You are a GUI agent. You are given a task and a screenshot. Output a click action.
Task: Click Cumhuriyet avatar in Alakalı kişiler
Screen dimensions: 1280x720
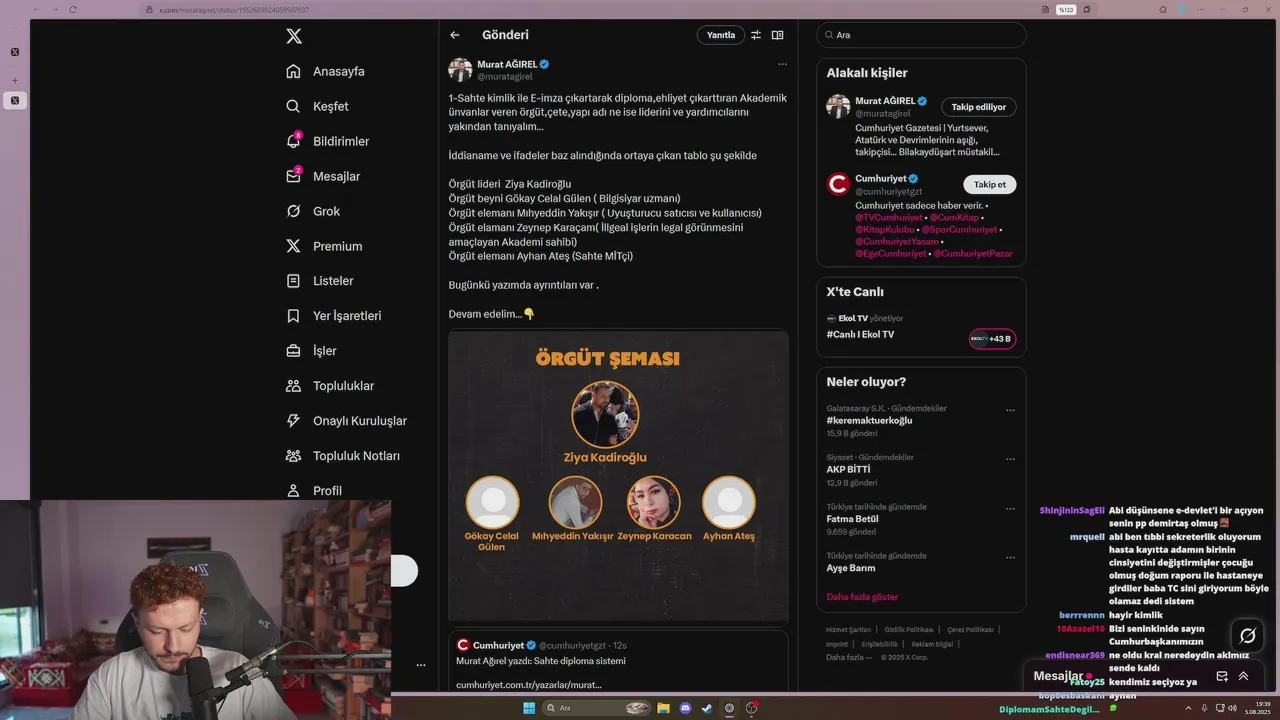coord(838,184)
